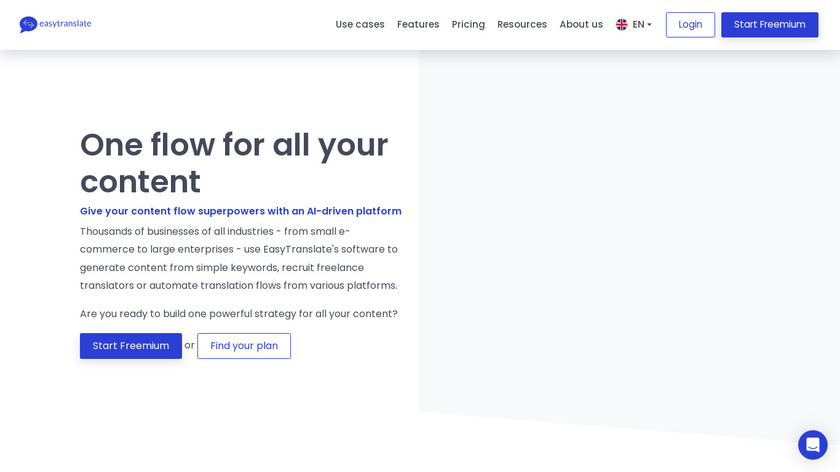Open the Use cases menu

point(360,25)
